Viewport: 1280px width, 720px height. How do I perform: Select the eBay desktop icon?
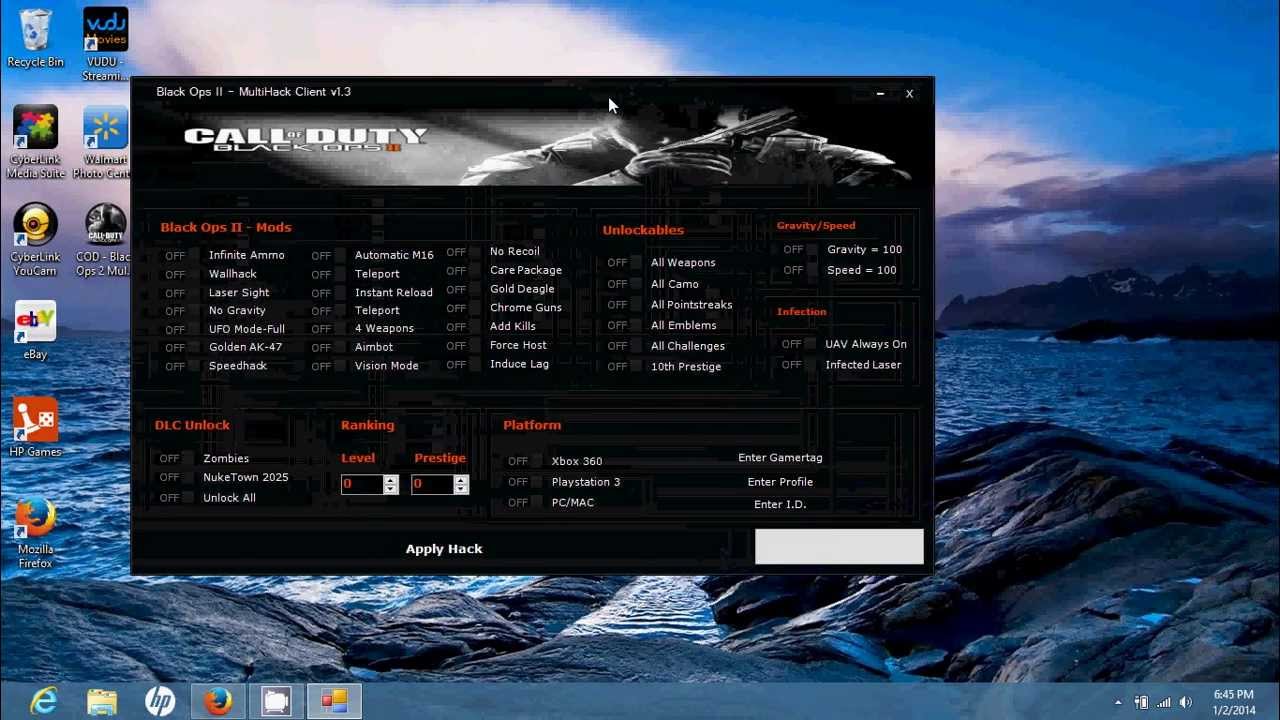(35, 330)
